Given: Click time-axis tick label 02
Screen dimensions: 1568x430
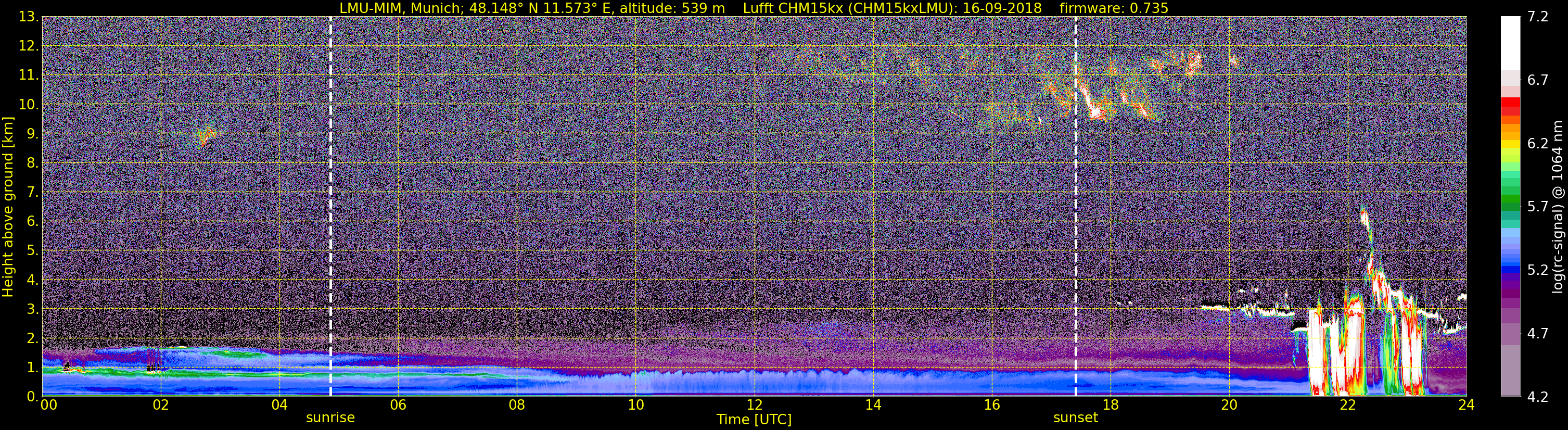Looking at the screenshot, I should click(161, 406).
